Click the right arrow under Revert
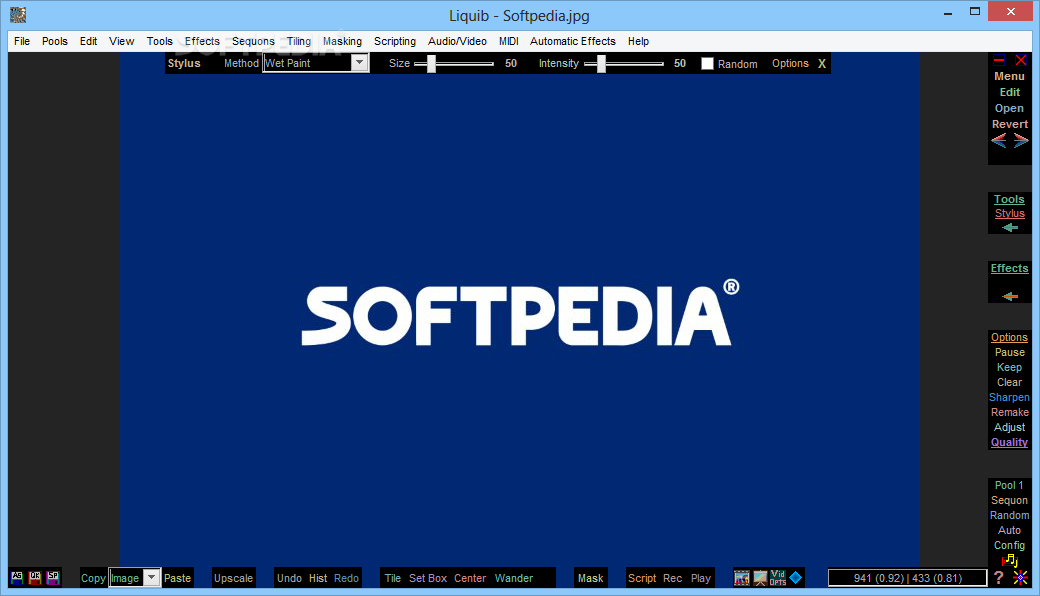The height and width of the screenshot is (596, 1040). click(x=1021, y=141)
